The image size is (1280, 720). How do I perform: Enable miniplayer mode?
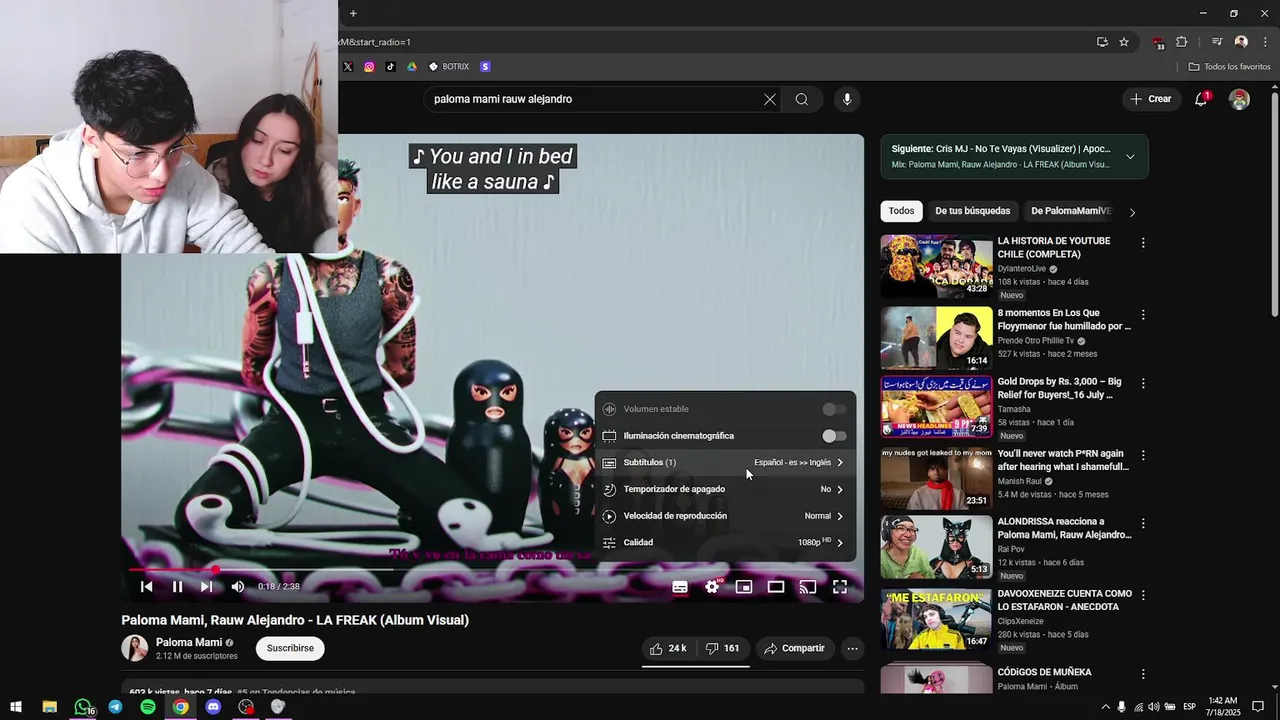pos(744,587)
